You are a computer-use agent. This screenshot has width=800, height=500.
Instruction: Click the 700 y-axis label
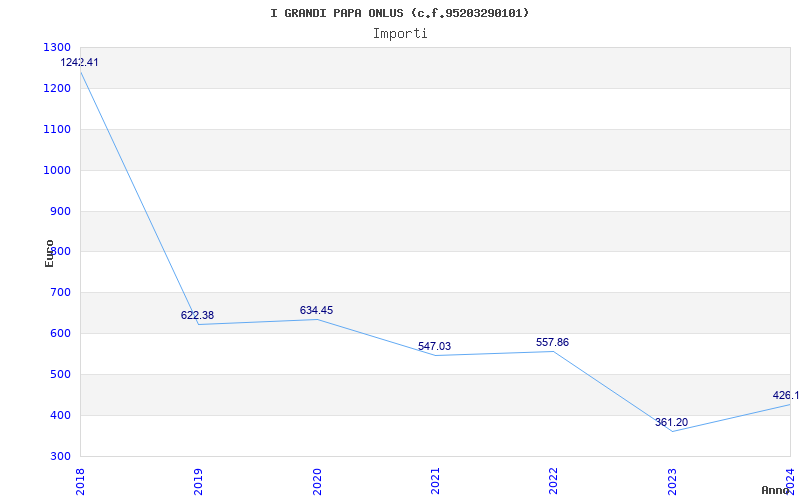(x=60, y=293)
